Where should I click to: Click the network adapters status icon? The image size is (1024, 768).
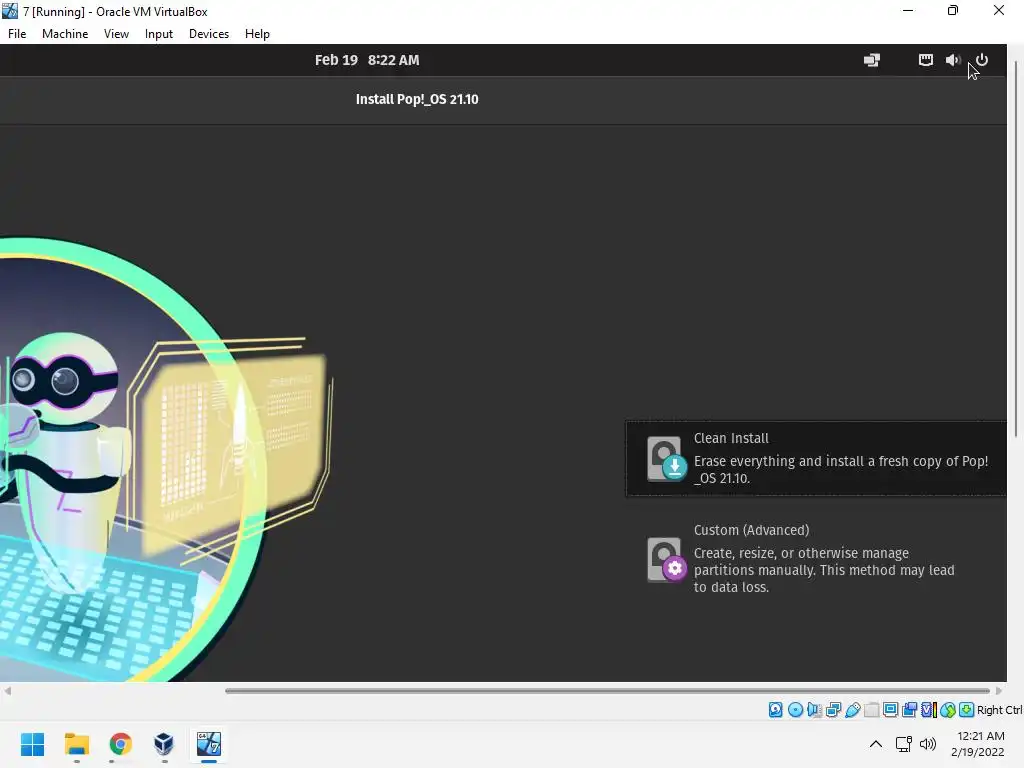[x=833, y=710]
